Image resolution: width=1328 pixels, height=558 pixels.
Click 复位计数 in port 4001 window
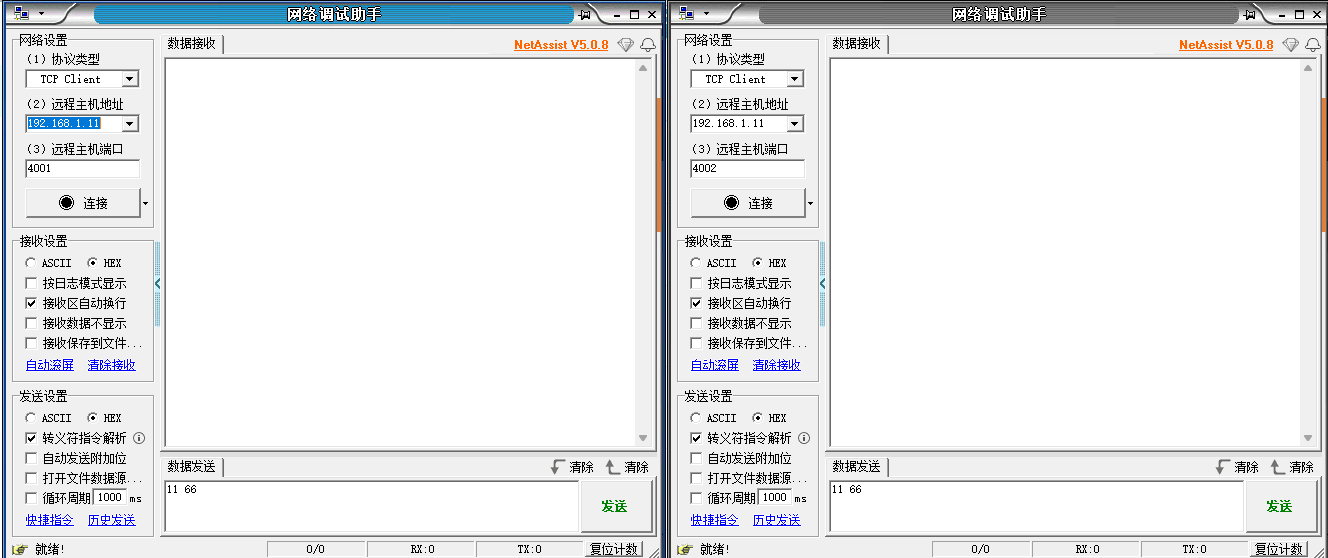pos(613,549)
